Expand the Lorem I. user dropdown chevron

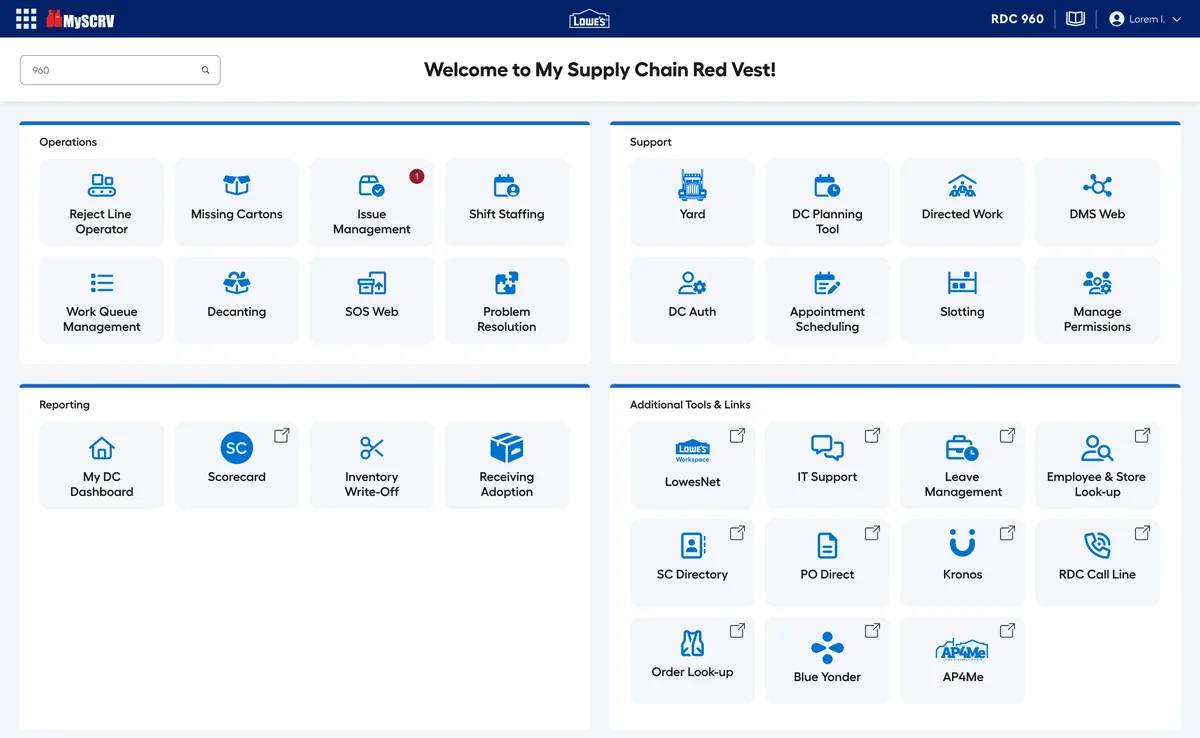tap(1176, 19)
